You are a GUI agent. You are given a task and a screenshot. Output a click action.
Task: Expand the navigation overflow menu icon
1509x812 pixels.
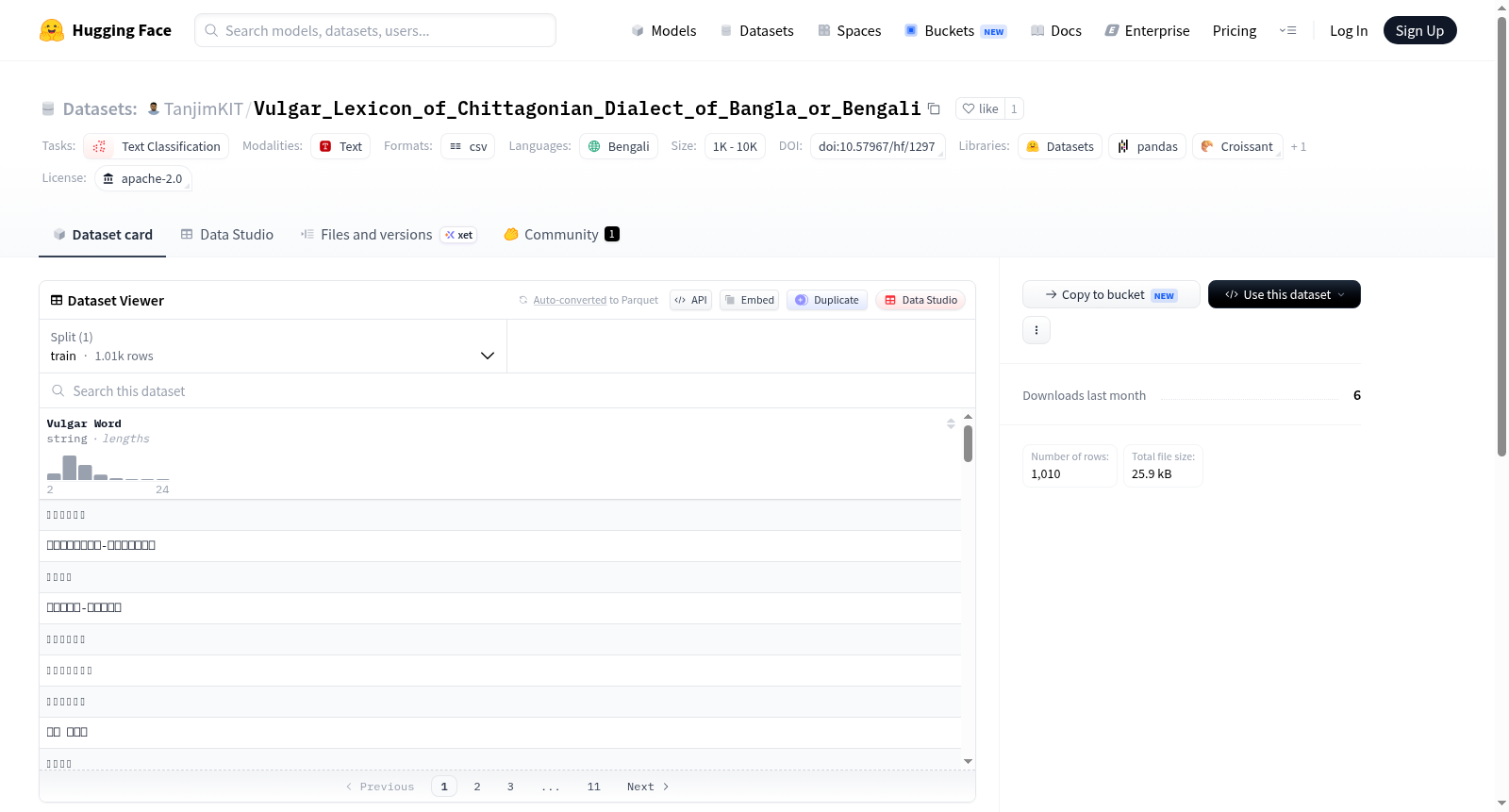1287,30
